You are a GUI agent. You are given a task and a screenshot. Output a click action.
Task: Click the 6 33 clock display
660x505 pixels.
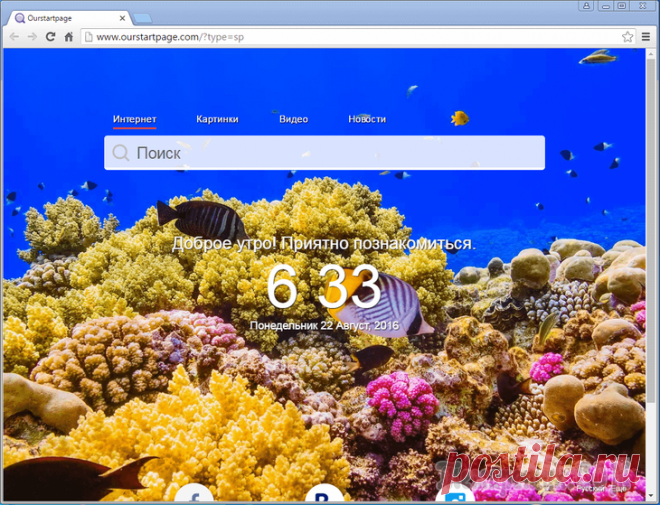coord(323,287)
